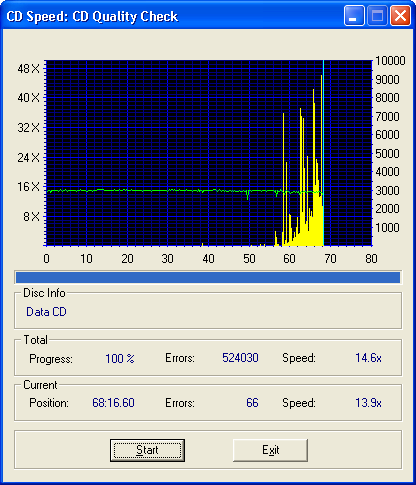Viewport: 416px width, 485px height.
Task: Click the total speed value 14.6x
Action: 368,358
